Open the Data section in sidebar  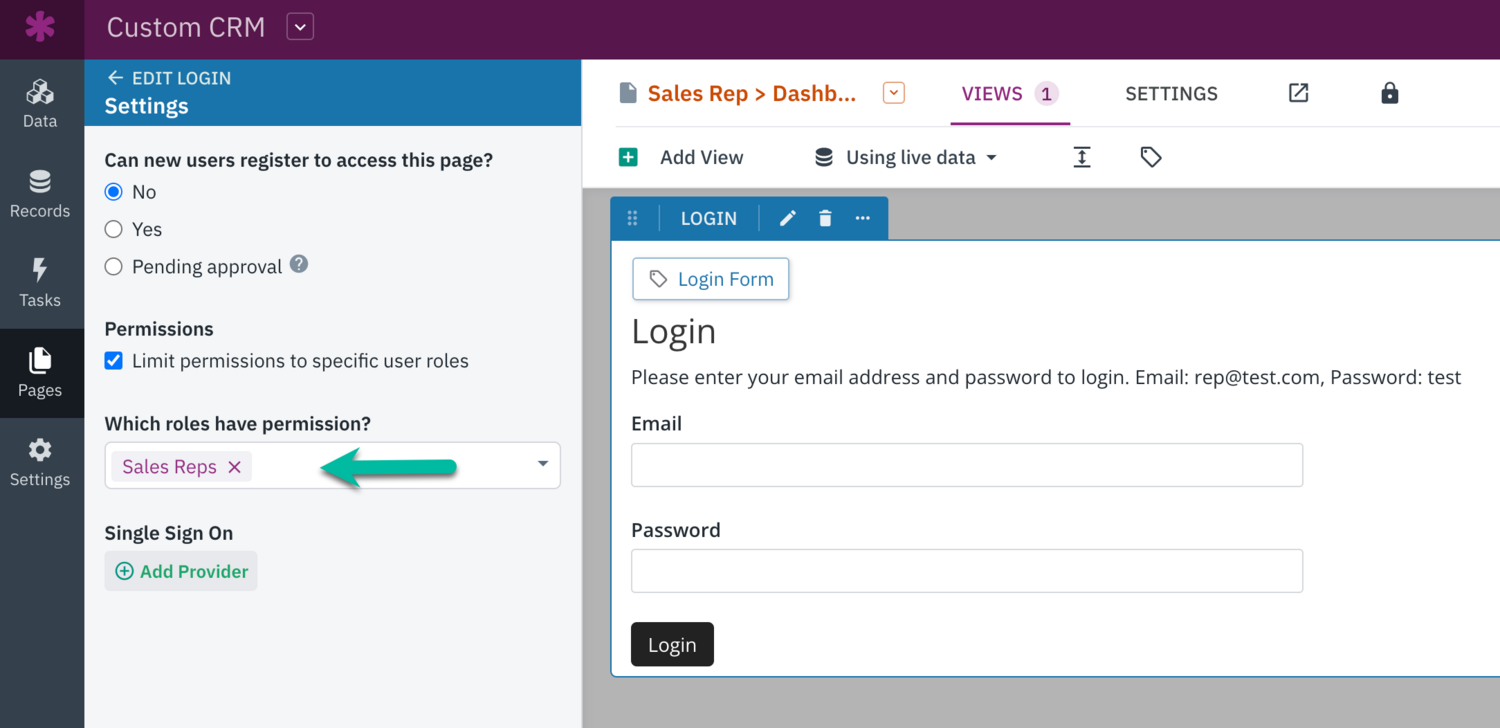[x=40, y=104]
